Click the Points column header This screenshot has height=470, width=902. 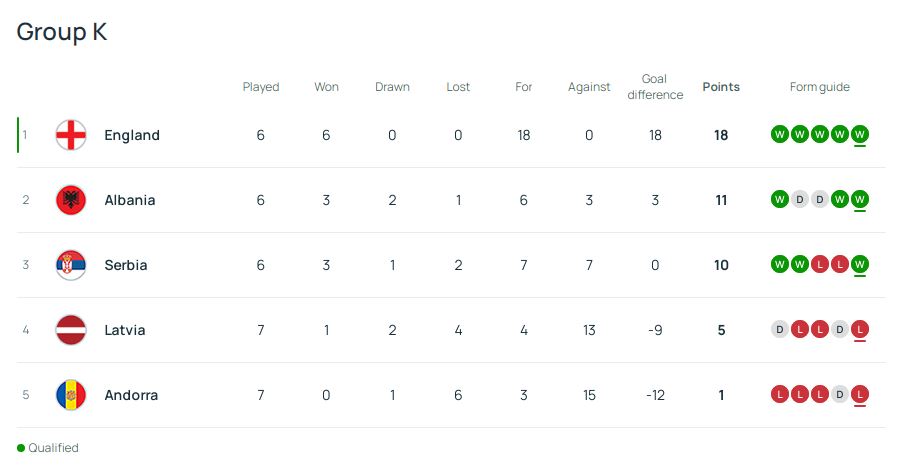(x=721, y=87)
